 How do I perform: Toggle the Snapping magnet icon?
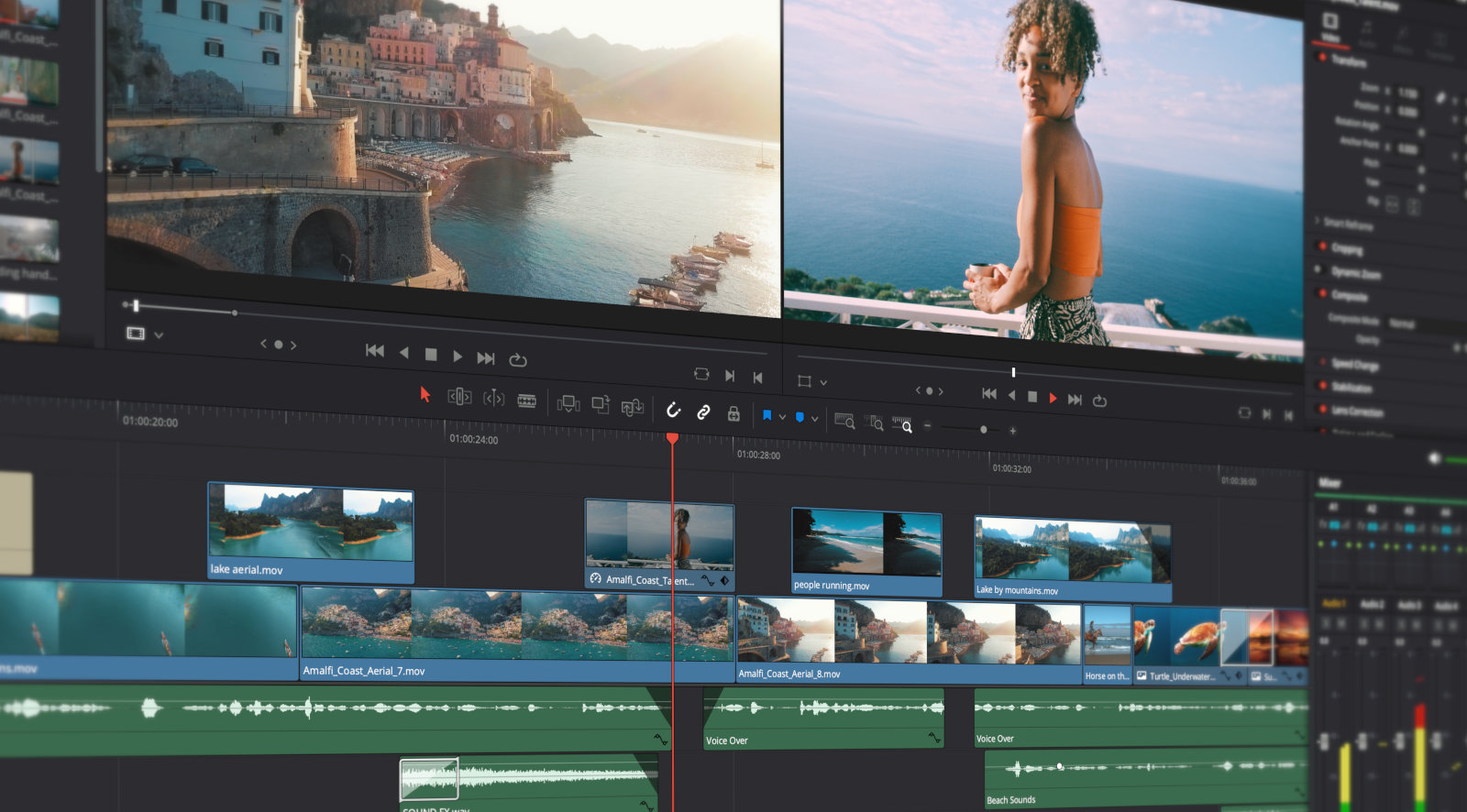click(673, 410)
